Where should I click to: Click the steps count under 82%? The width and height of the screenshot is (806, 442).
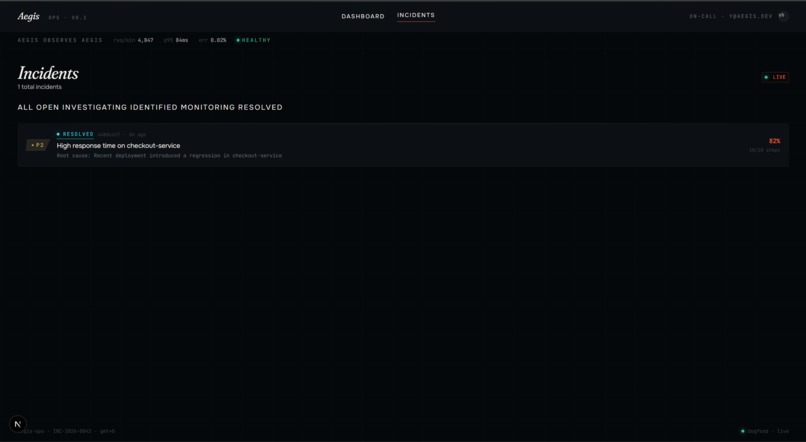pyautogui.click(x=764, y=150)
